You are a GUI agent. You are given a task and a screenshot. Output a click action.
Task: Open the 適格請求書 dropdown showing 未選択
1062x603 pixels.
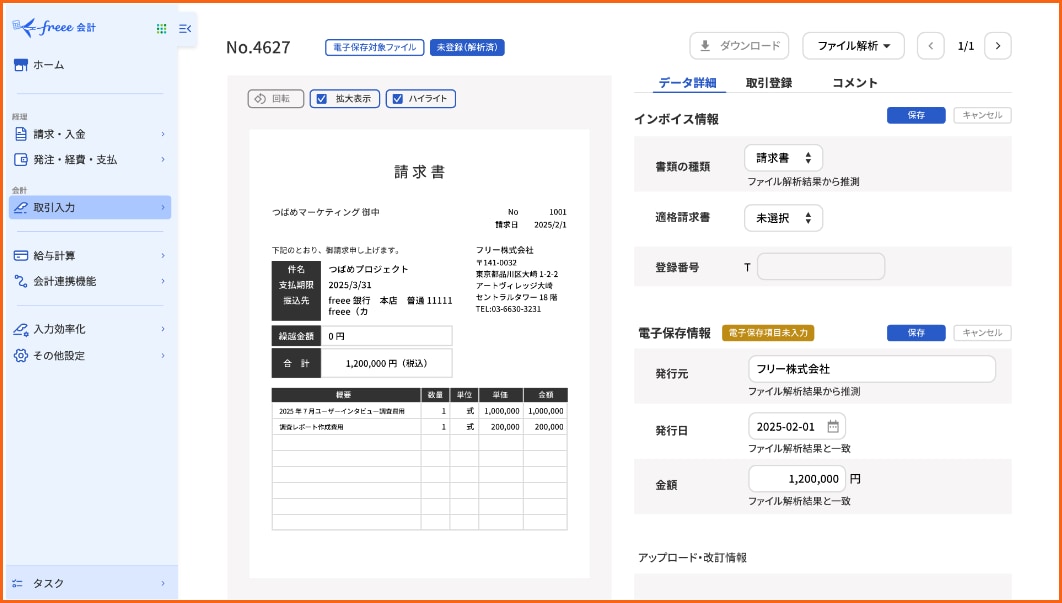[x=783, y=218]
